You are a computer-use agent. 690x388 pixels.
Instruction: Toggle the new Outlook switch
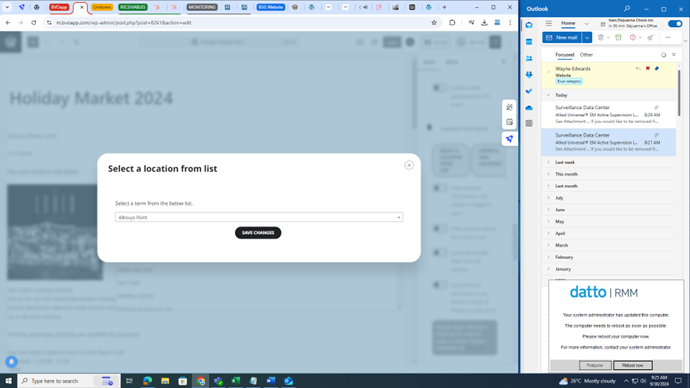tap(675, 24)
